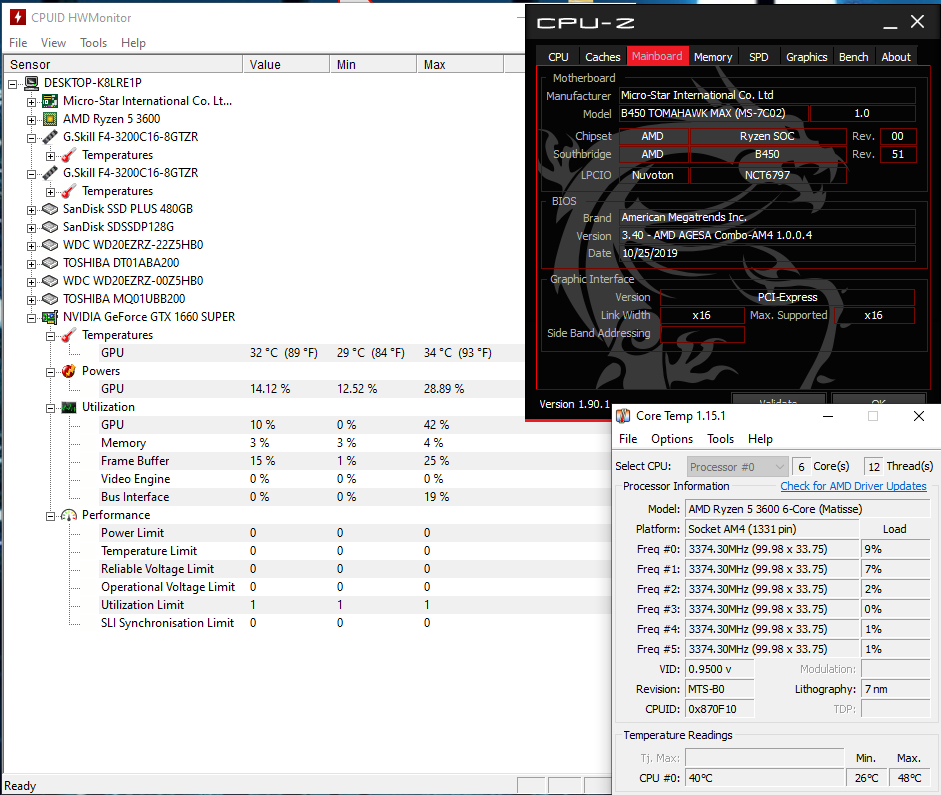Switch to the SPD tab in CPU-Z
Image resolution: width=941 pixels, height=795 pixels.
[x=759, y=56]
